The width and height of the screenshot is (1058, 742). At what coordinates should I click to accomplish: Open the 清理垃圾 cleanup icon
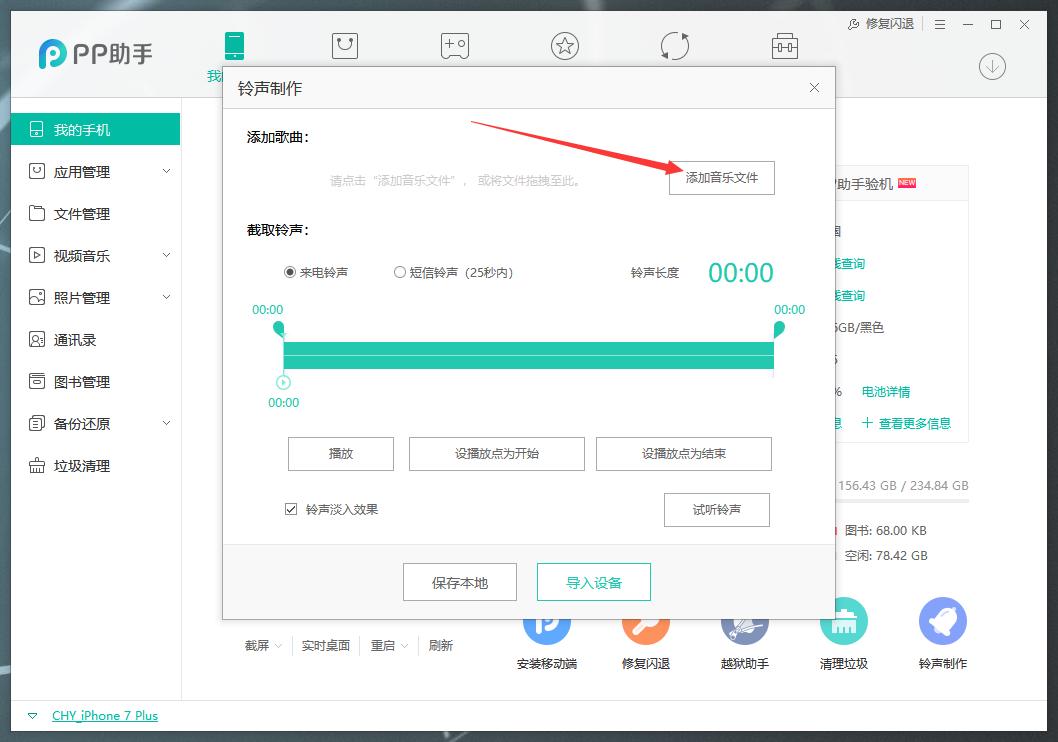click(x=843, y=622)
